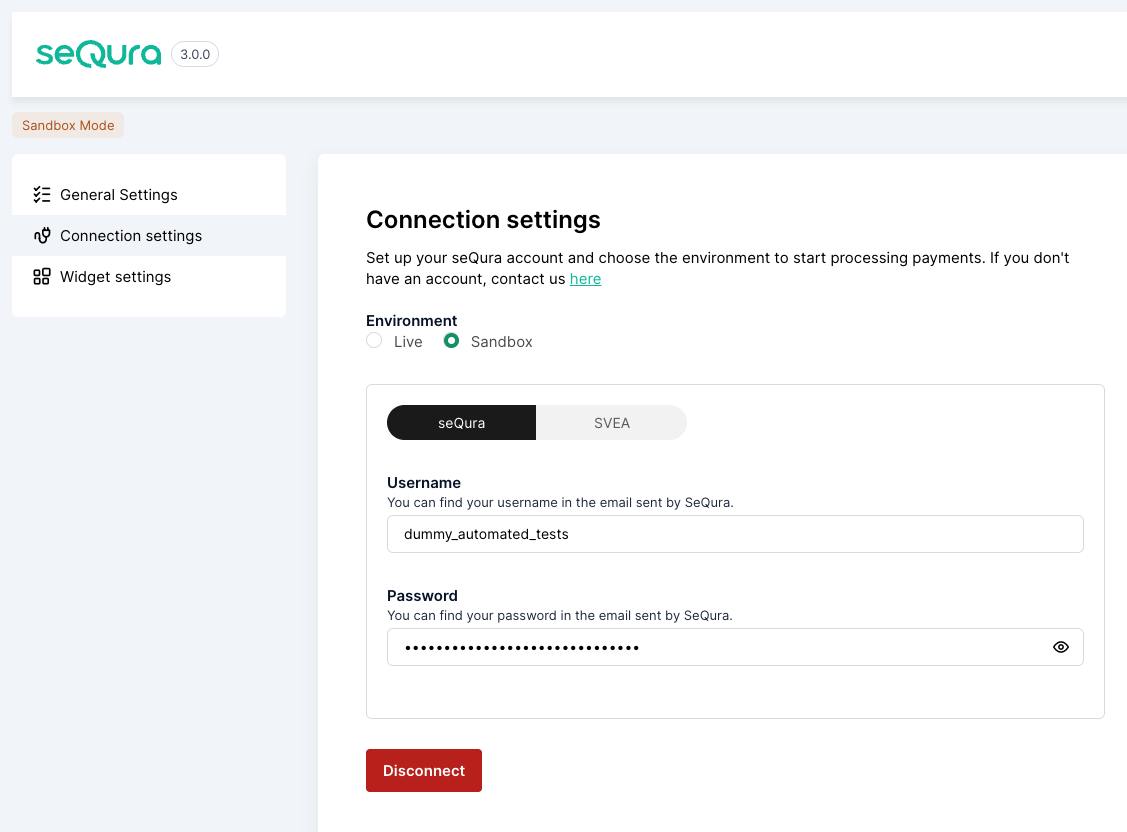Click the Environment label

pos(411,320)
